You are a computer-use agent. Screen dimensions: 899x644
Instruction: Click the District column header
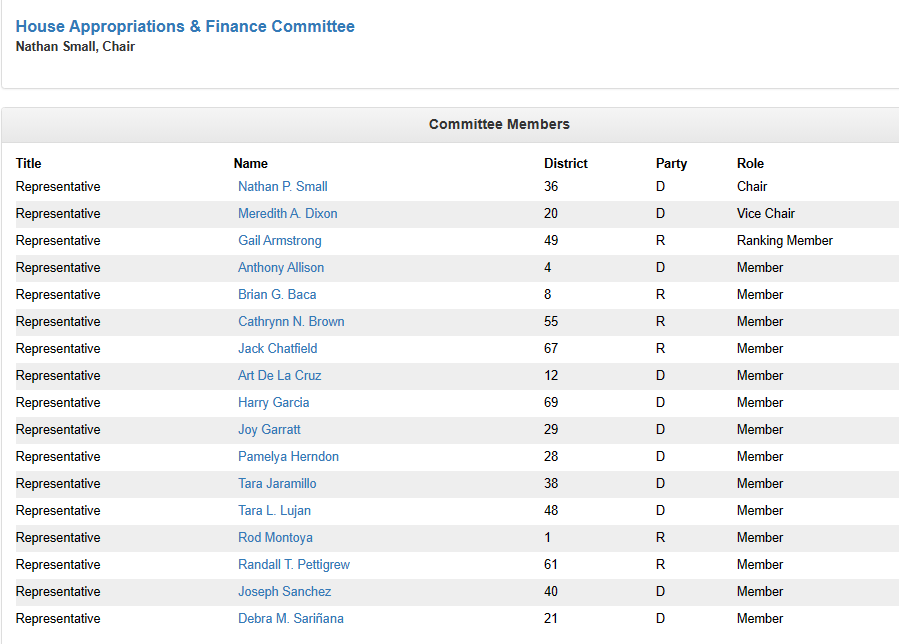click(x=565, y=164)
